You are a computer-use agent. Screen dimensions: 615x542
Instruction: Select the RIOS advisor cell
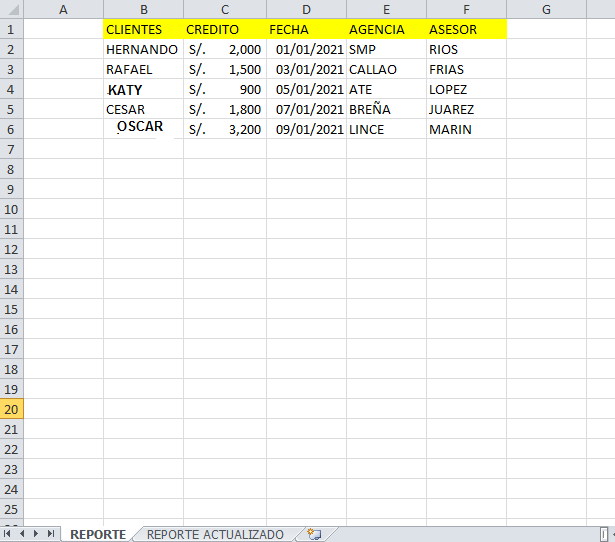click(467, 49)
